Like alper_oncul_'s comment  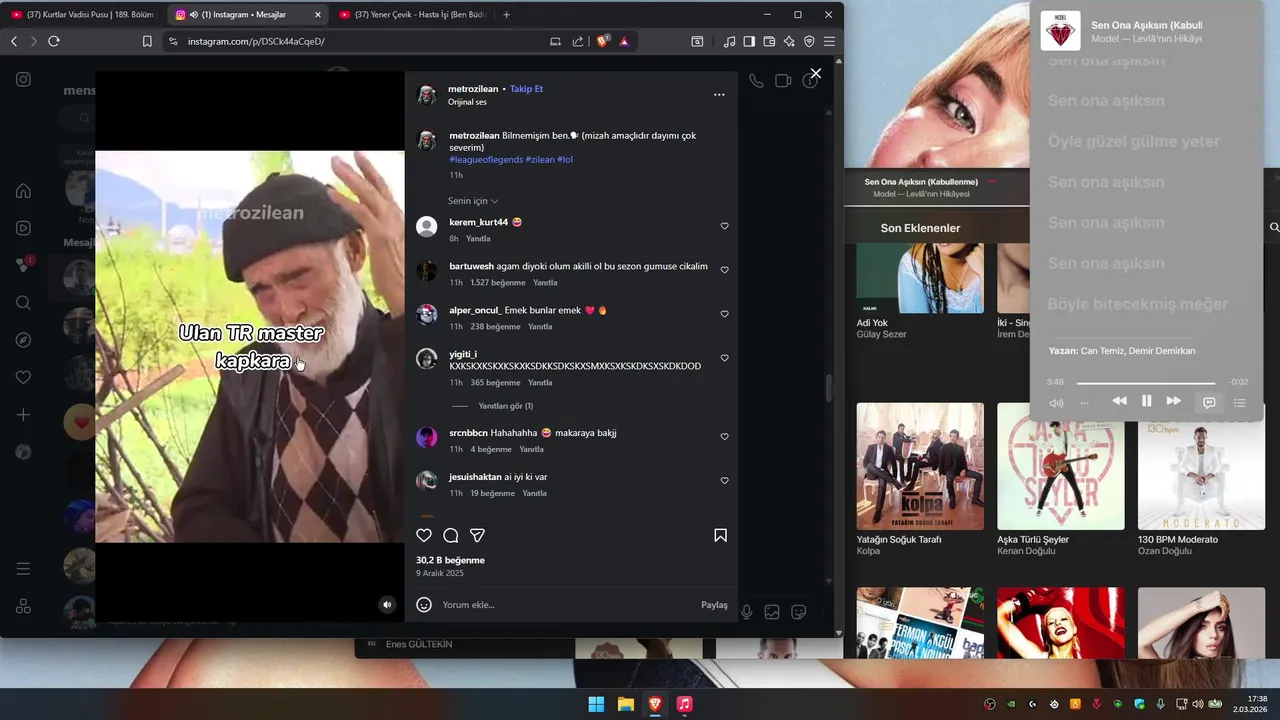724,314
